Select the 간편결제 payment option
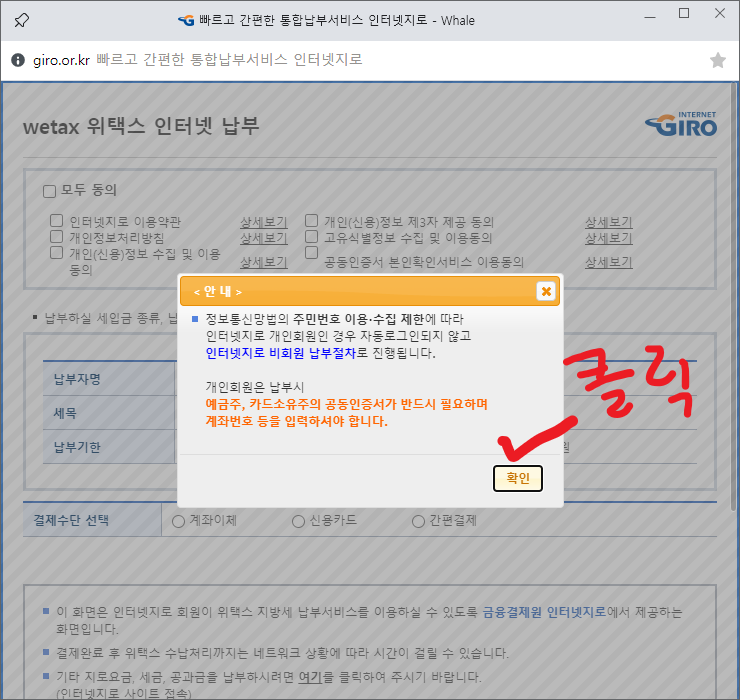740x700 pixels. [418, 521]
